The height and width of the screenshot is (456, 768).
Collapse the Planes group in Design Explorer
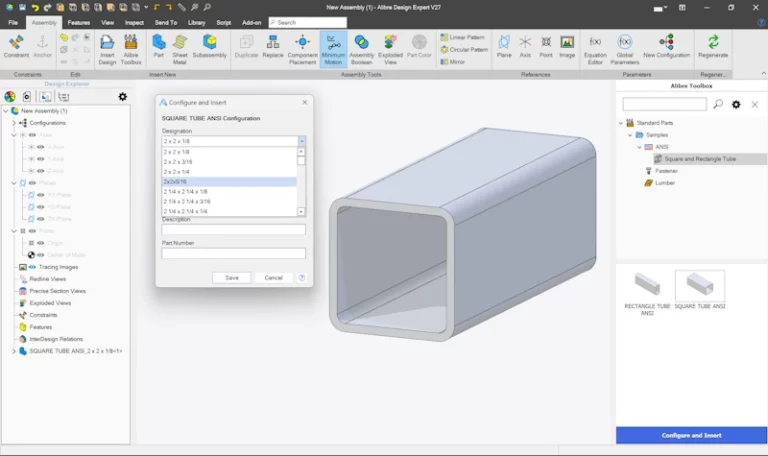14,183
